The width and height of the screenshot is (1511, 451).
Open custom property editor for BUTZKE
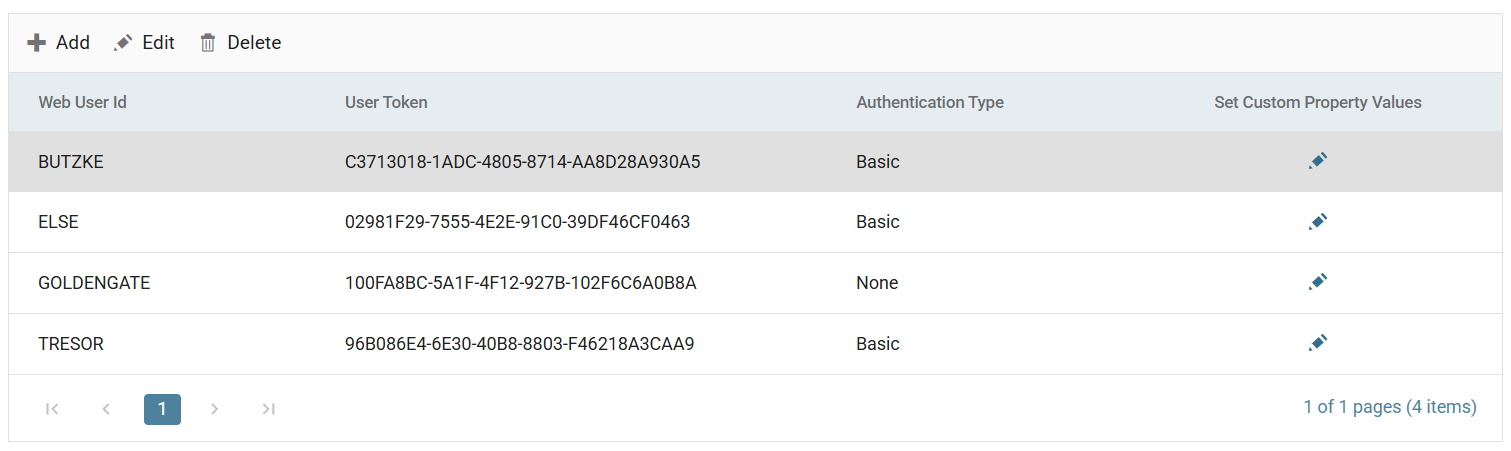pyautogui.click(x=1318, y=161)
